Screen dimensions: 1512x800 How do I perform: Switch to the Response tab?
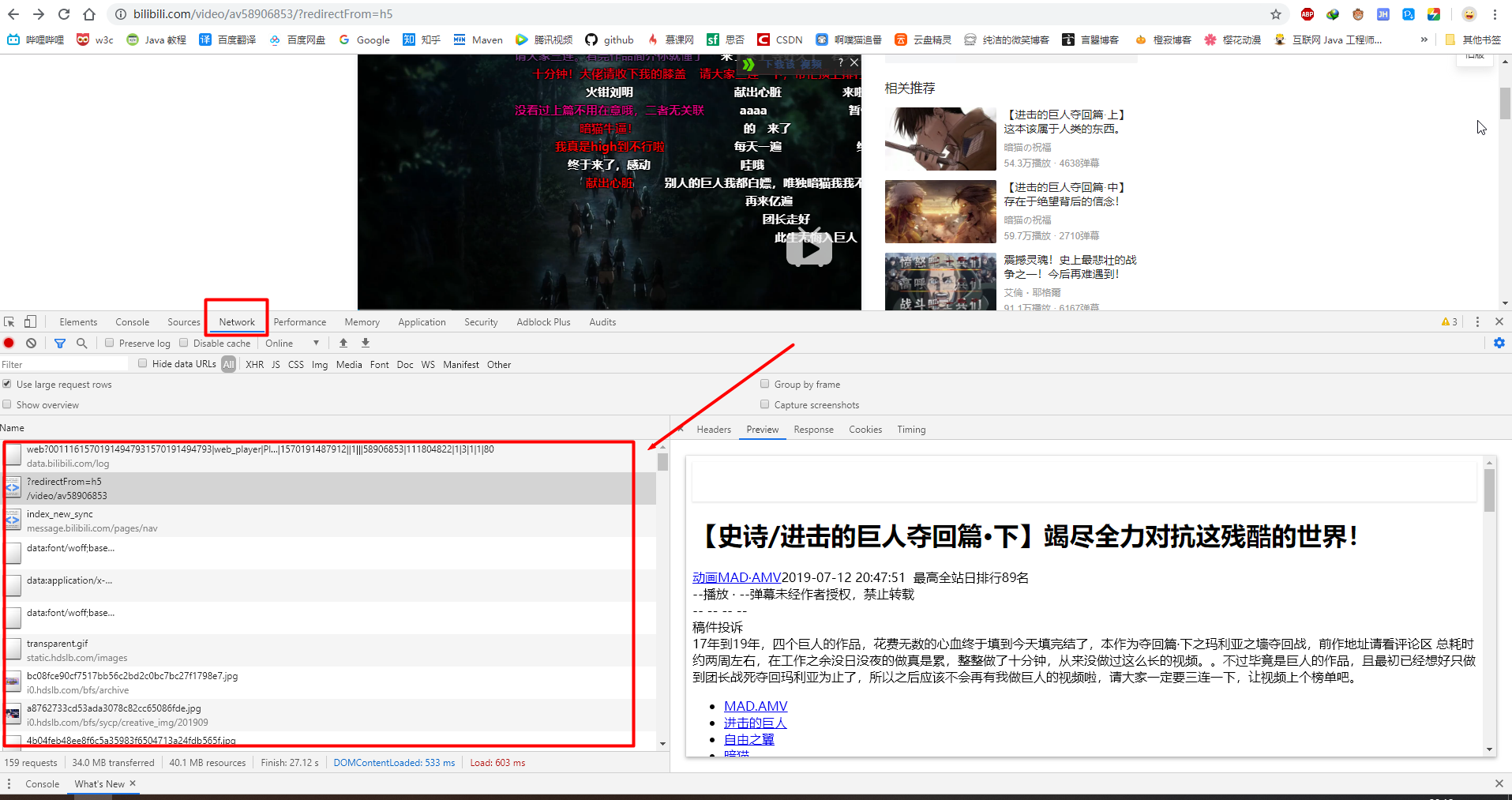pyautogui.click(x=813, y=430)
